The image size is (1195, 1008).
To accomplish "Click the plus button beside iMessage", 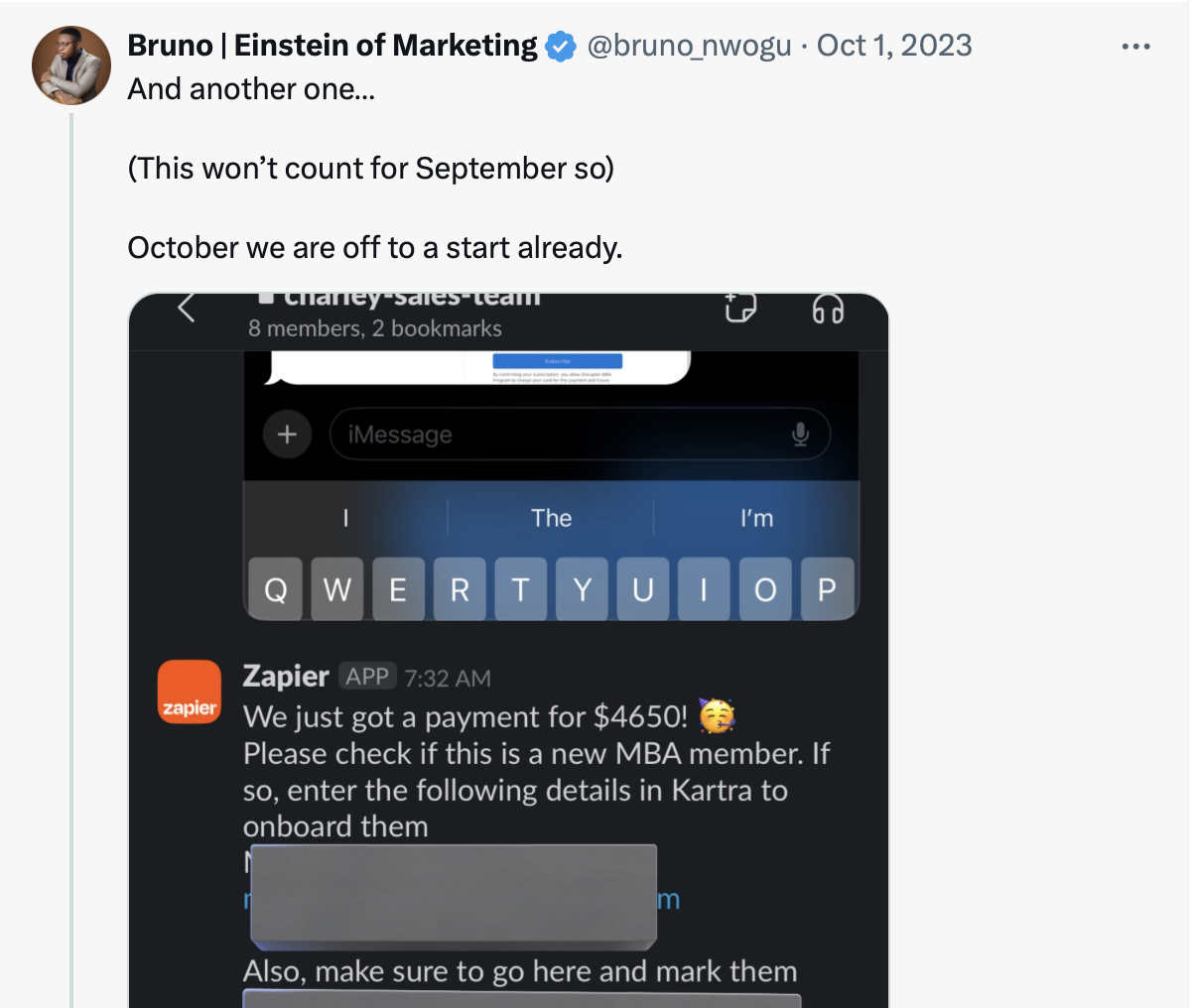I will [x=287, y=435].
